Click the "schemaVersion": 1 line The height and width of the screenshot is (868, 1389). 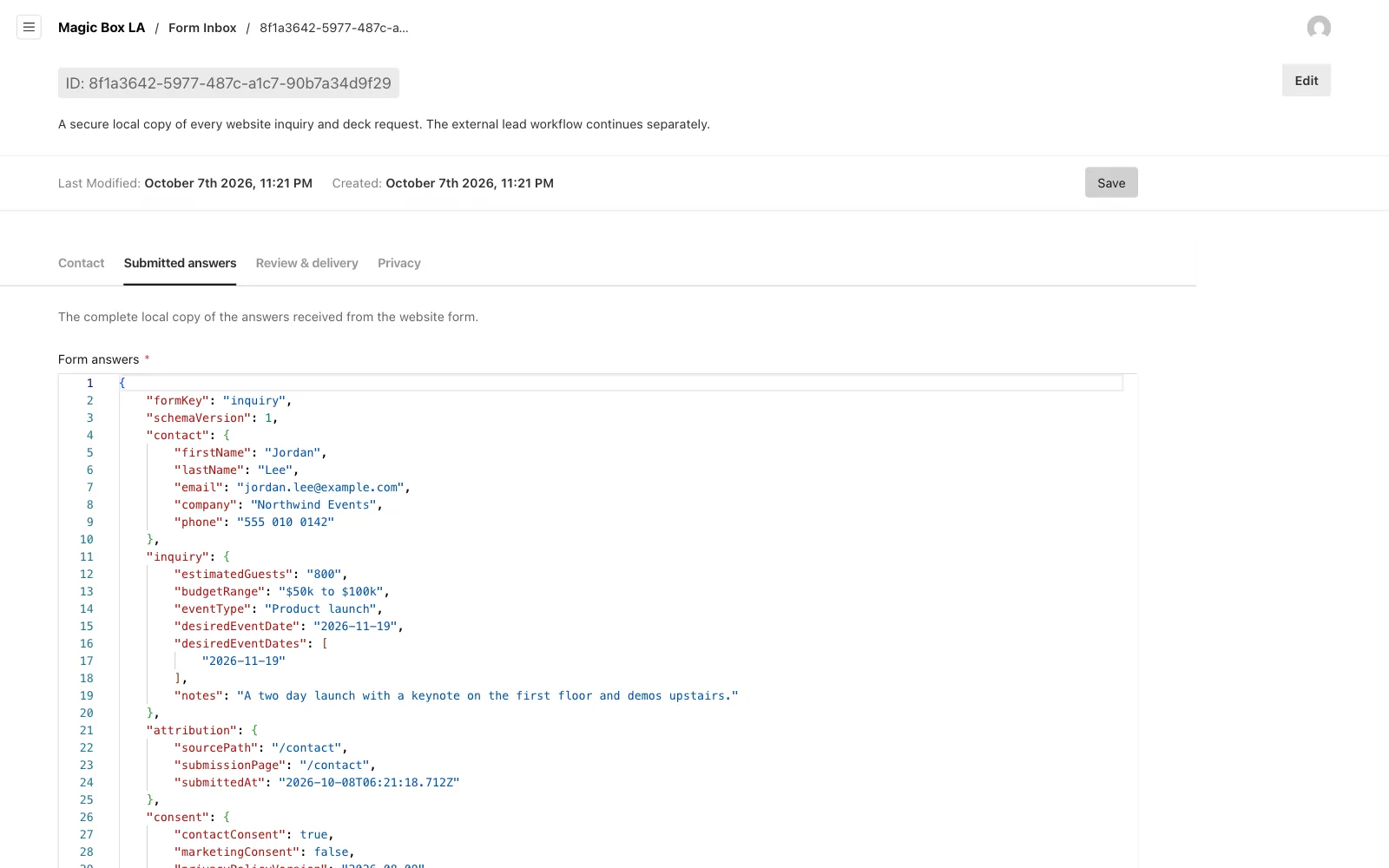212,418
